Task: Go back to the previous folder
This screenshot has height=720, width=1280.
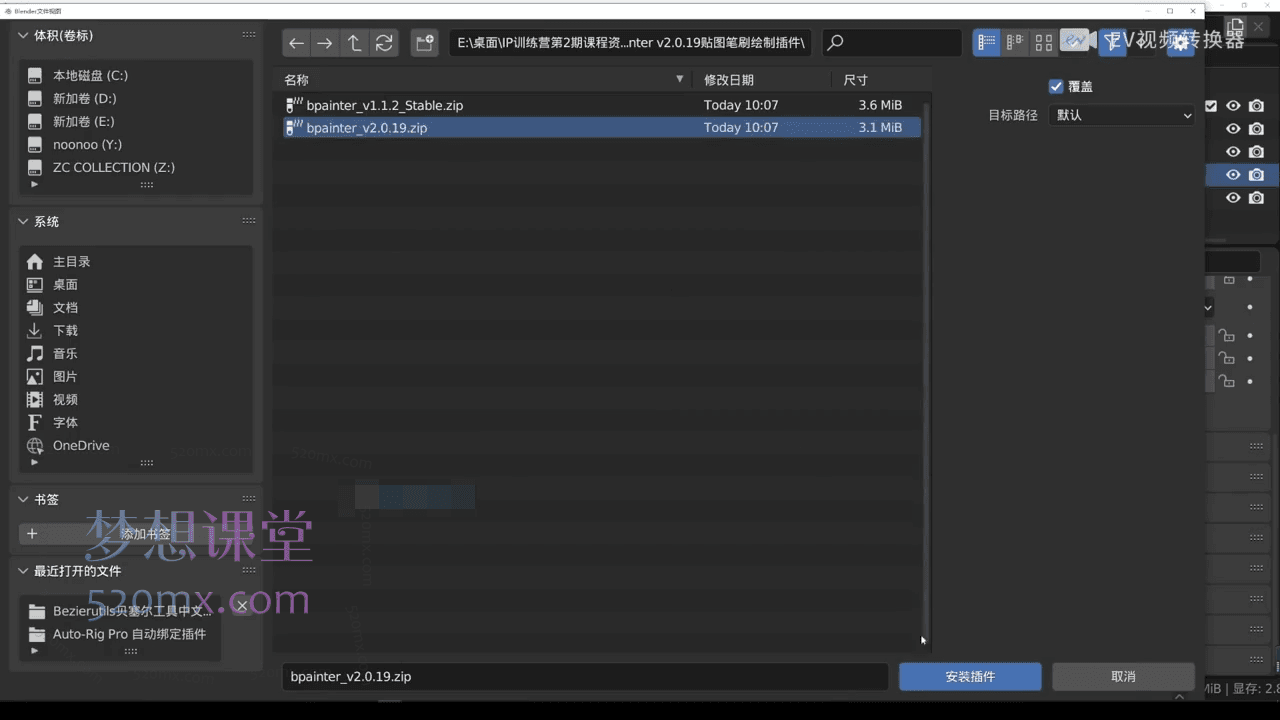Action: click(295, 43)
